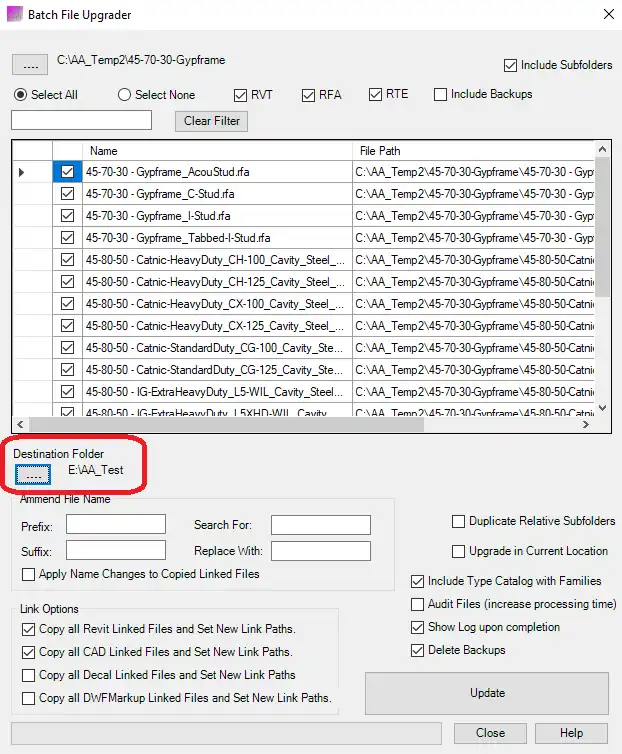Enable the Include Backups checkbox
622x754 pixels.
441,95
